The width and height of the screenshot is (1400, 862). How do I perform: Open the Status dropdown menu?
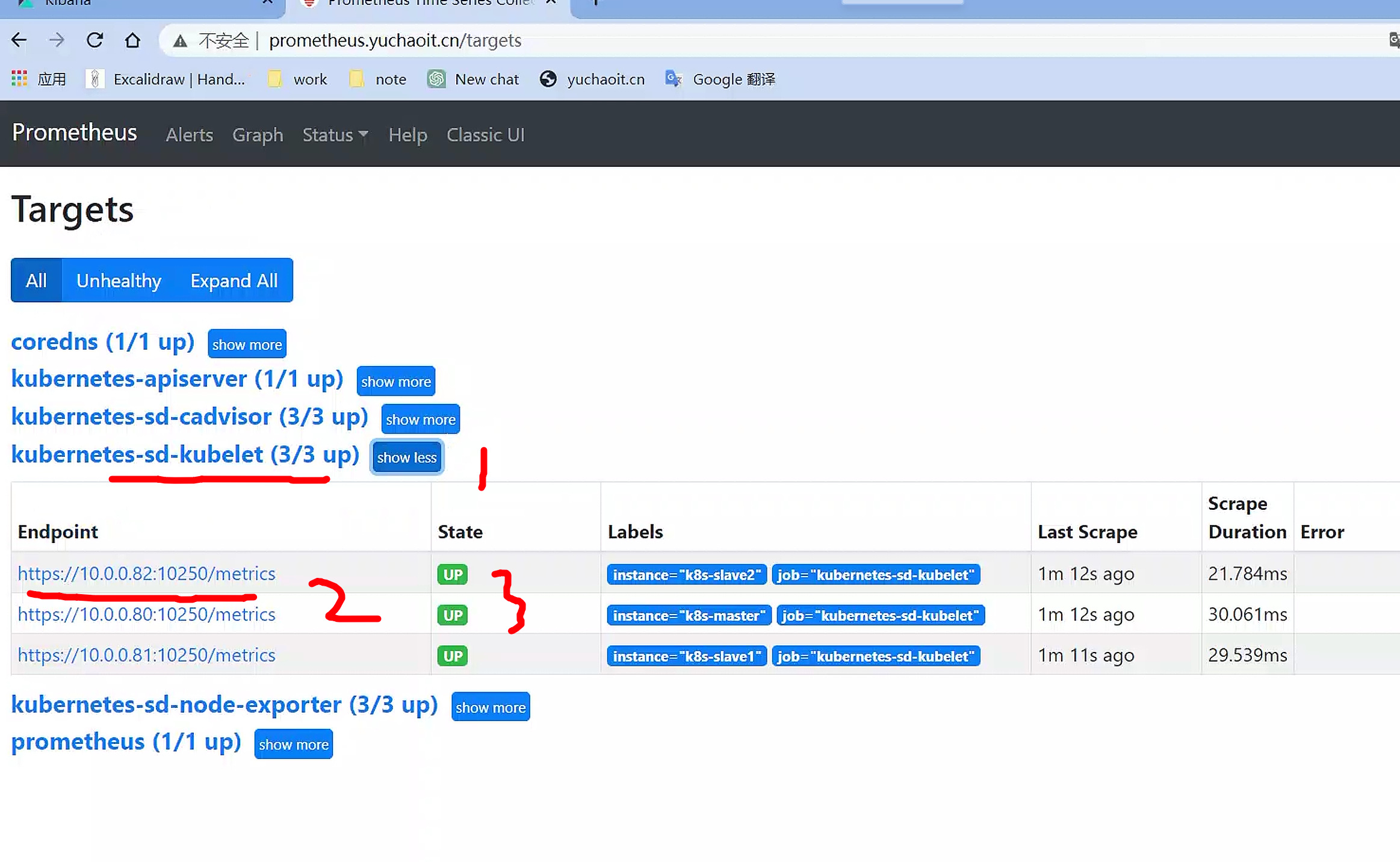(x=335, y=135)
